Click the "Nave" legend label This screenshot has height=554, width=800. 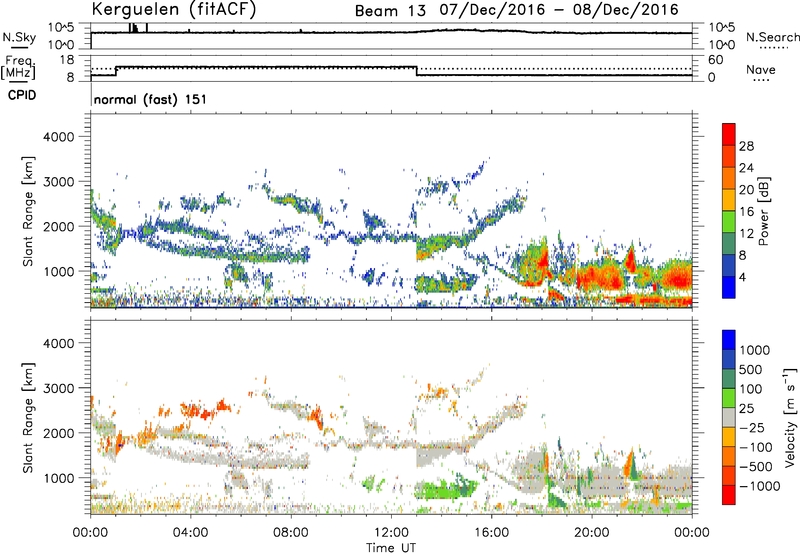click(x=761, y=69)
